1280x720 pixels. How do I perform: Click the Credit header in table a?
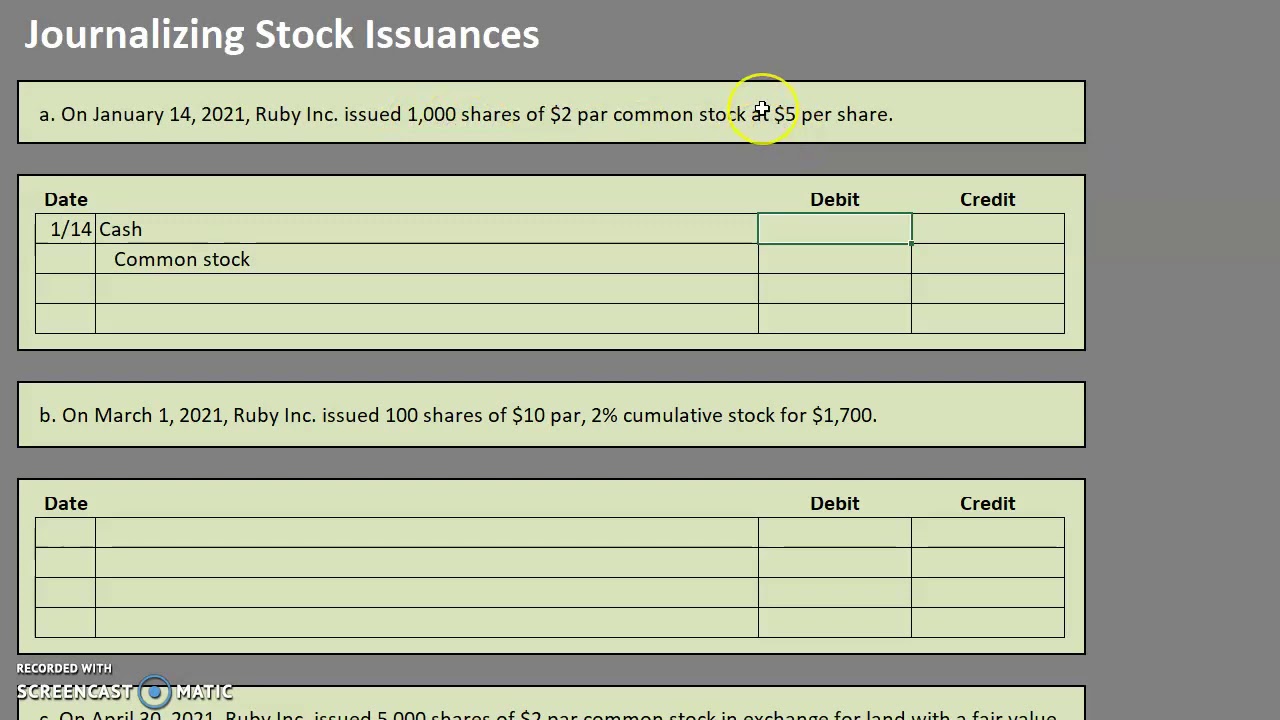click(x=988, y=199)
